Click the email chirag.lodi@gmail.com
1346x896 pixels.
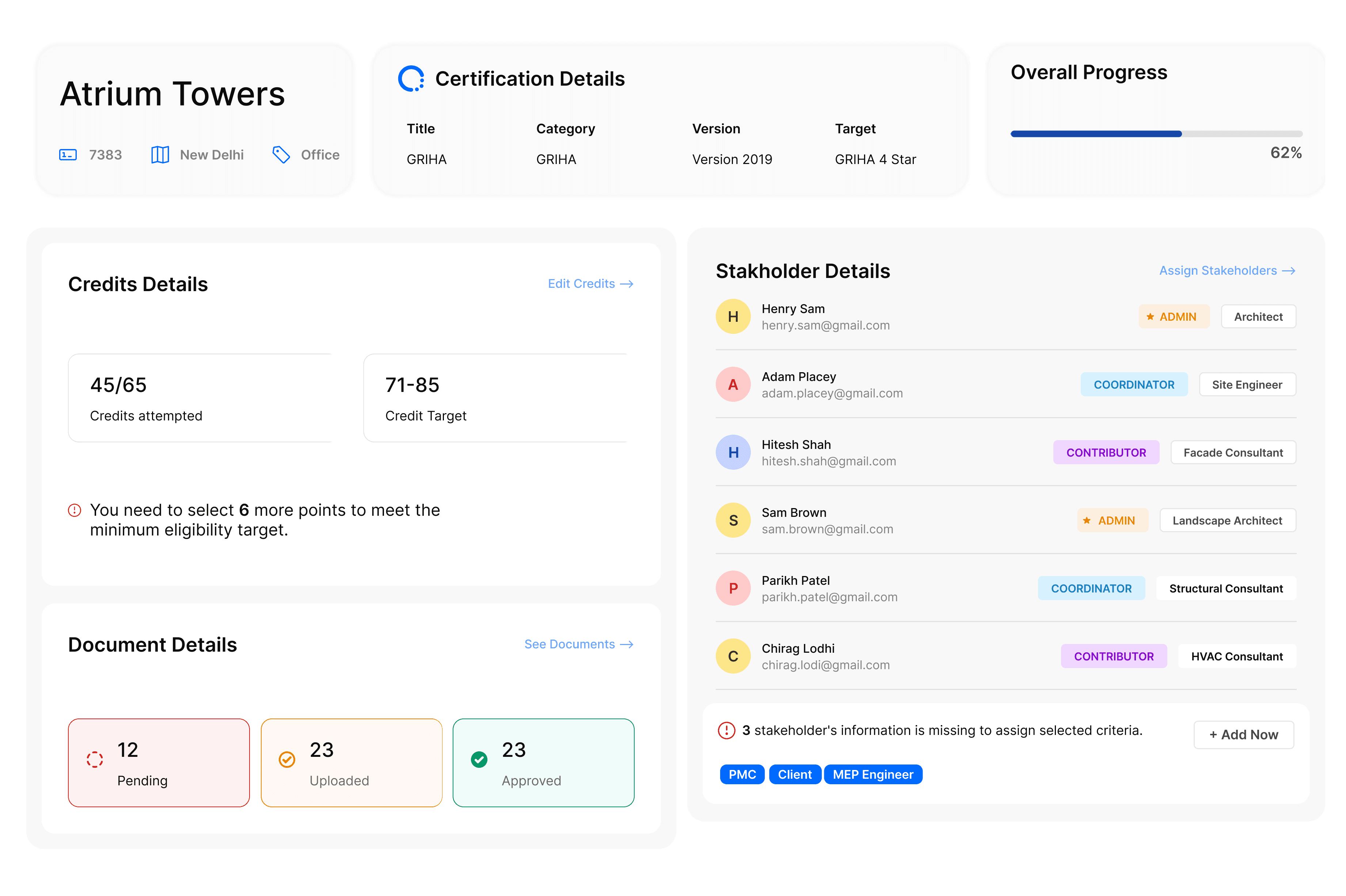(825, 666)
